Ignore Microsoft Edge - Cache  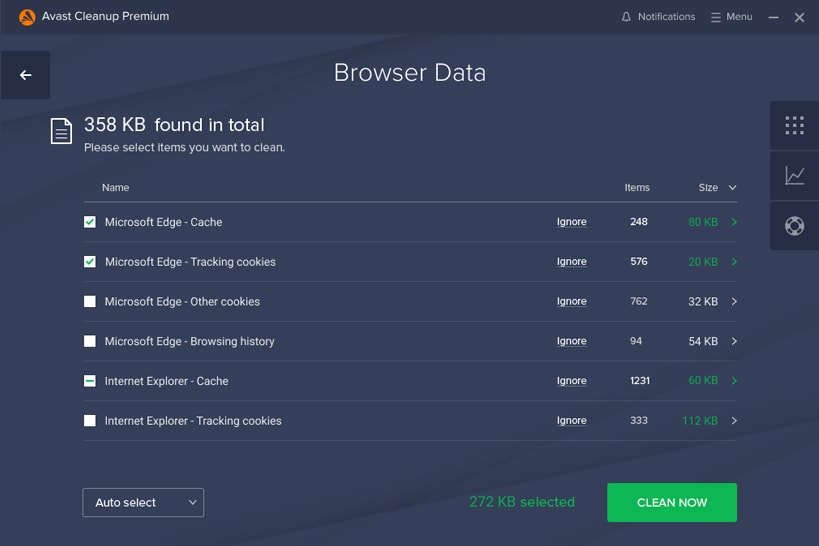571,222
